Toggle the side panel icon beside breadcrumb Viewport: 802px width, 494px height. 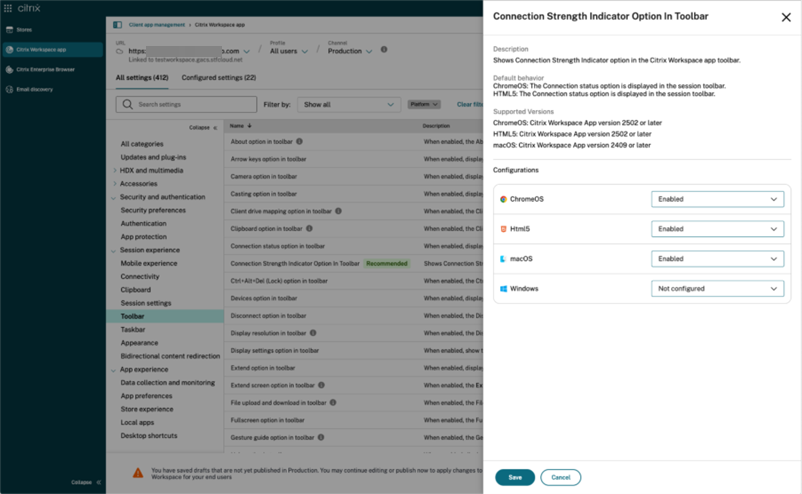pos(117,25)
